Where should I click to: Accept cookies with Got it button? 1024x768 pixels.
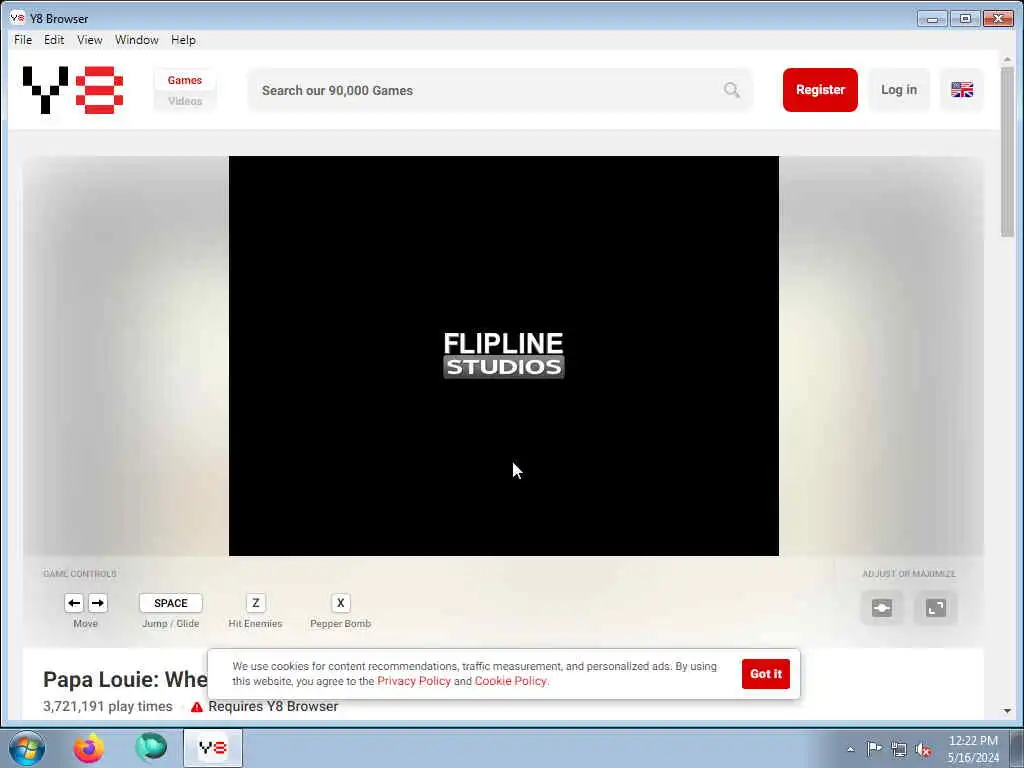click(765, 674)
